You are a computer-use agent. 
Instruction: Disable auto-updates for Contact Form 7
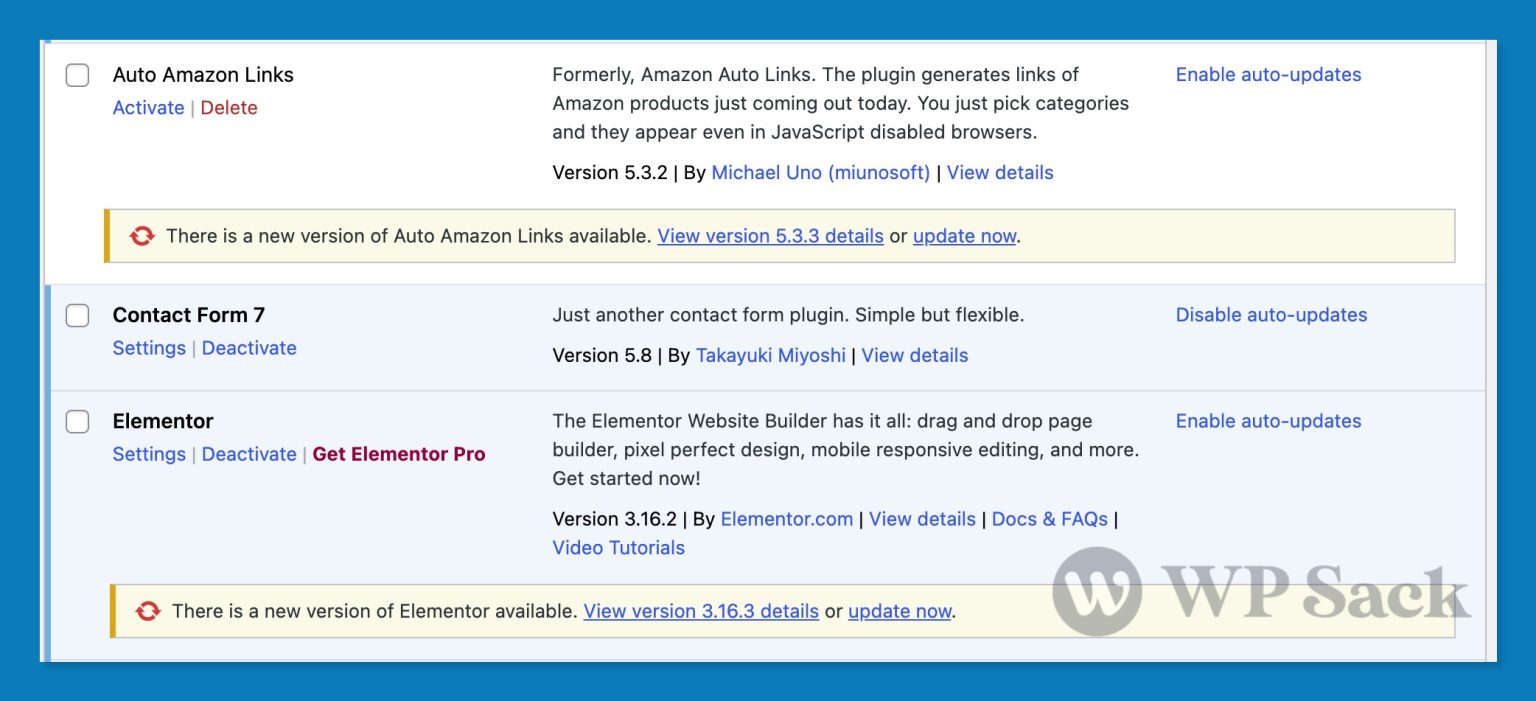pyautogui.click(x=1271, y=315)
